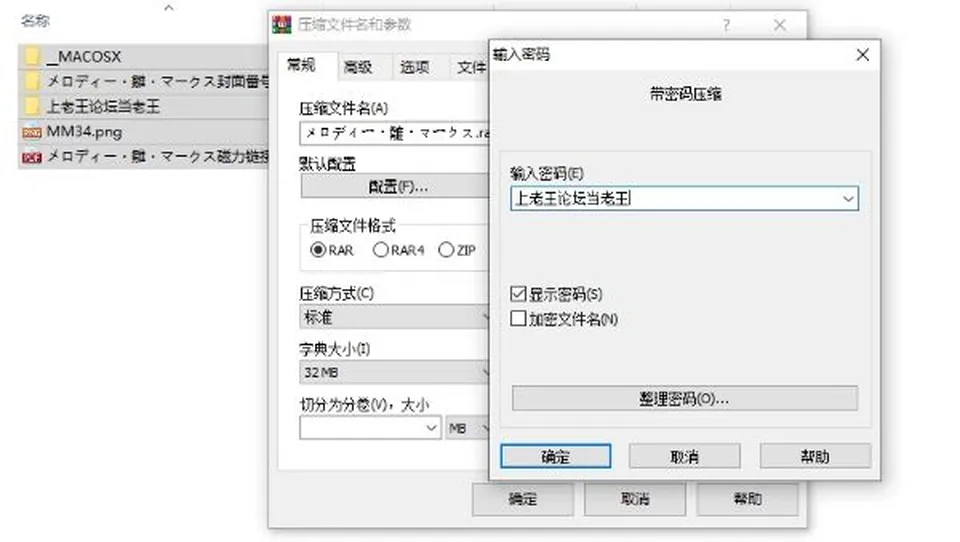Screen dimensions: 960x542
Task: Select the MM34.png file name
Action: tap(84, 132)
